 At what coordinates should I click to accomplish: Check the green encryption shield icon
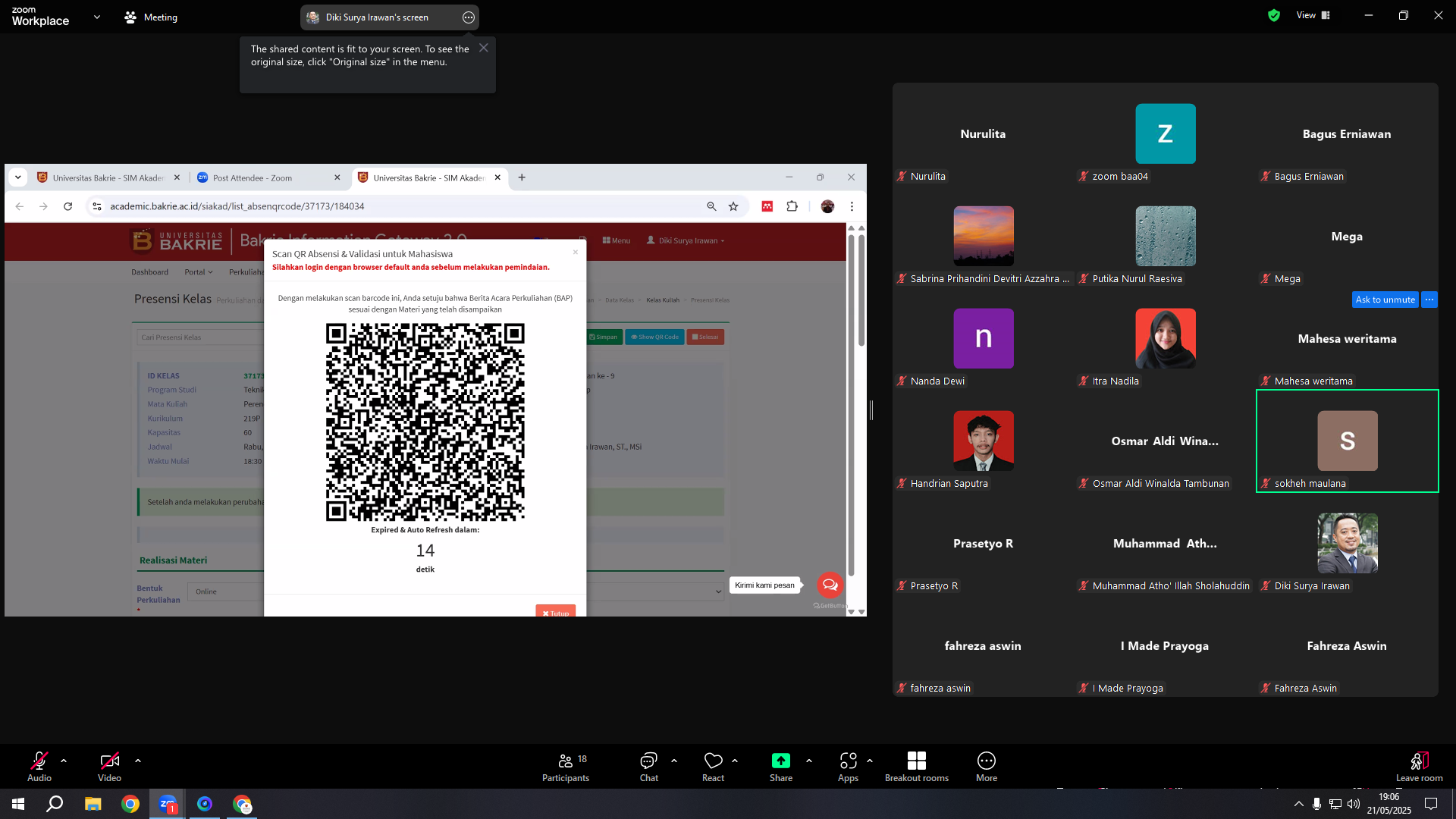(x=1274, y=15)
